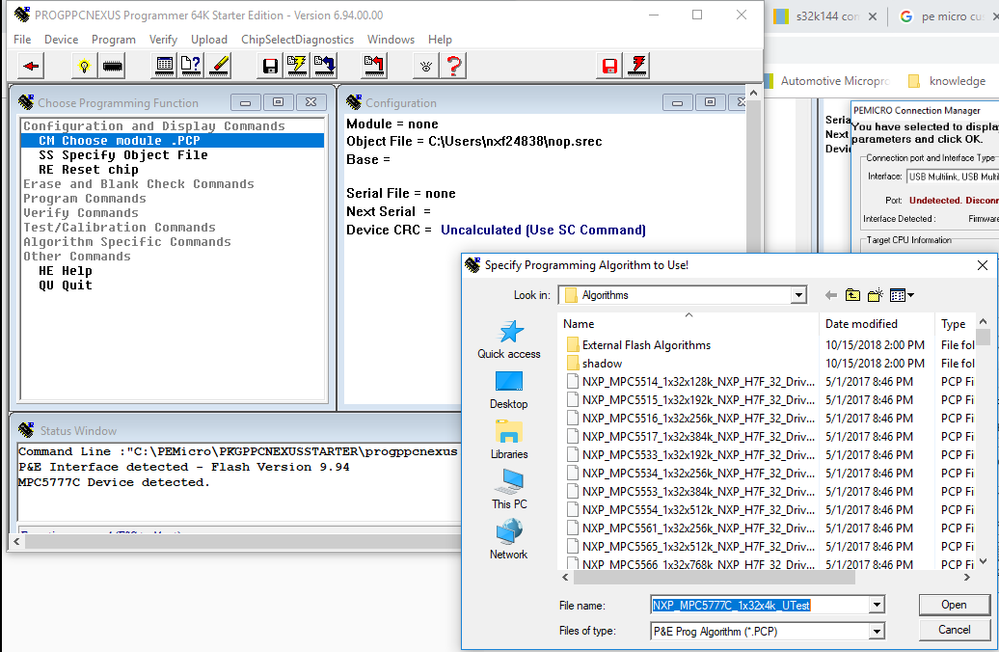Open the Windows menu
Screen dimensions: 999x652
pos(391,40)
